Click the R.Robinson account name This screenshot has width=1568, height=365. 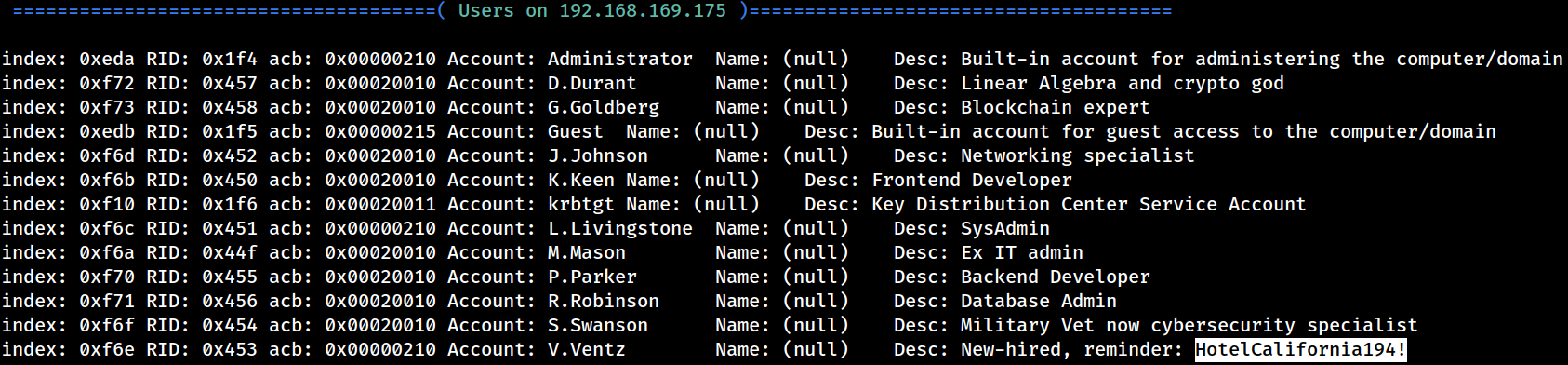(604, 302)
